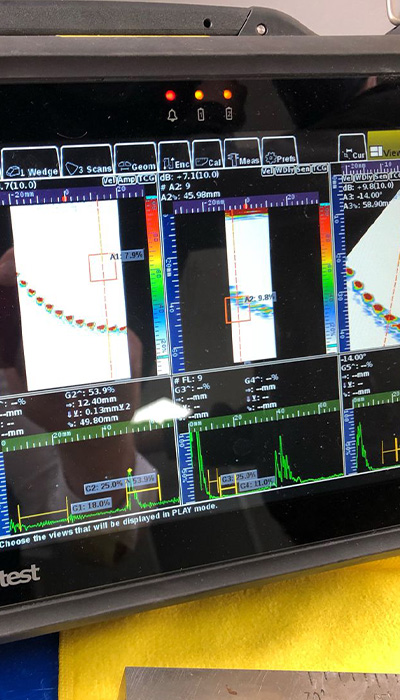Toggle WDly in the middle scan panel
The width and height of the screenshot is (400, 700).
tap(284, 171)
